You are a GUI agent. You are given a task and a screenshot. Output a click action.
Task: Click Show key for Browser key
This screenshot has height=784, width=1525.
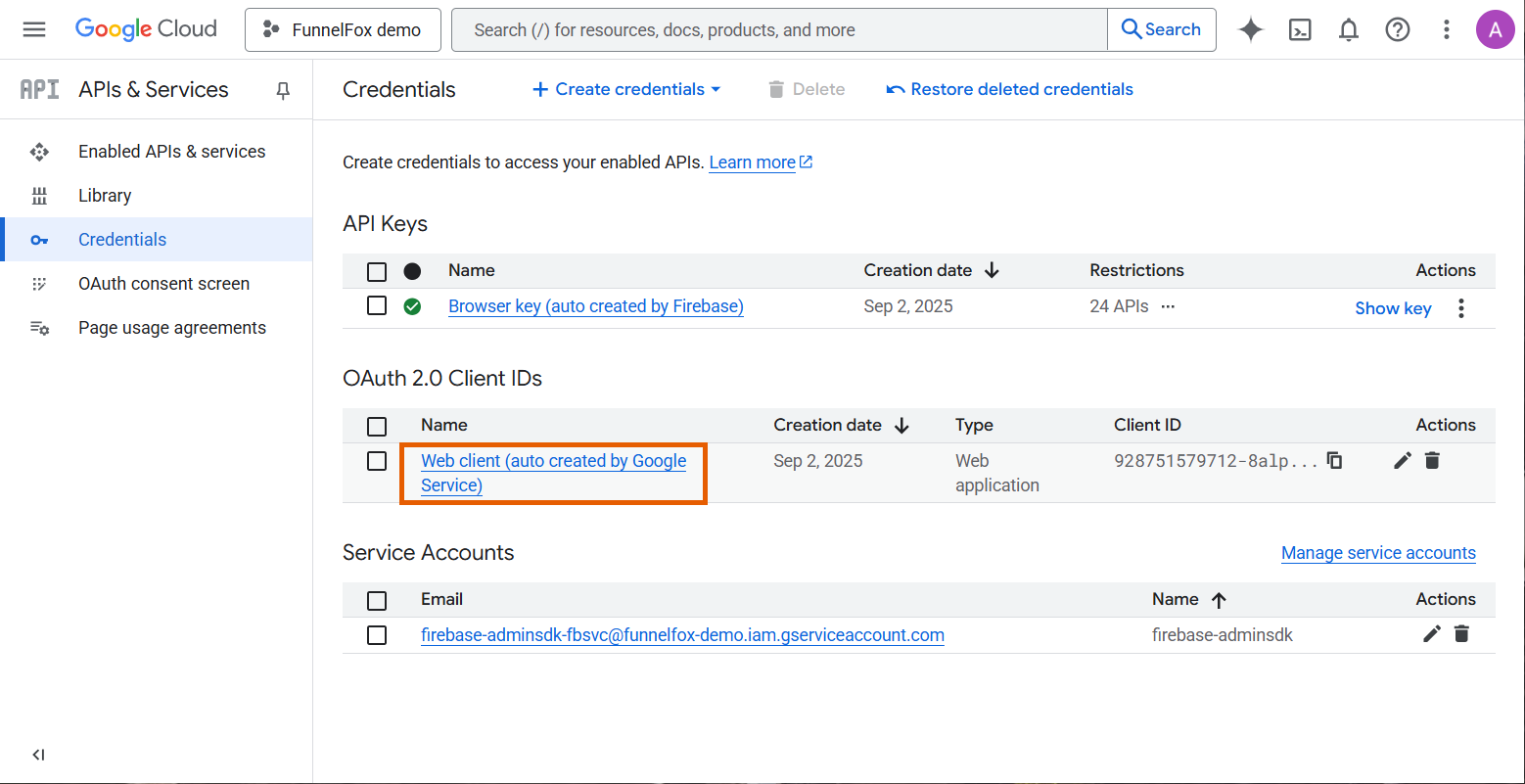[x=1393, y=308]
